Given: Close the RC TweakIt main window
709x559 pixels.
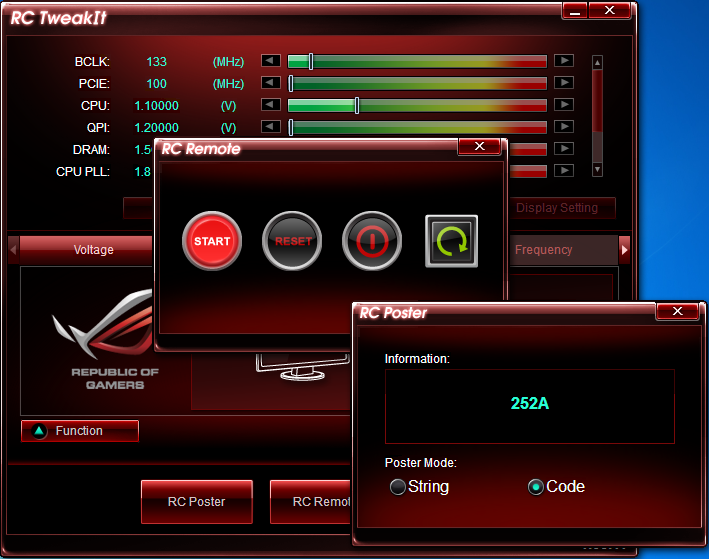Looking at the screenshot, I should [610, 10].
